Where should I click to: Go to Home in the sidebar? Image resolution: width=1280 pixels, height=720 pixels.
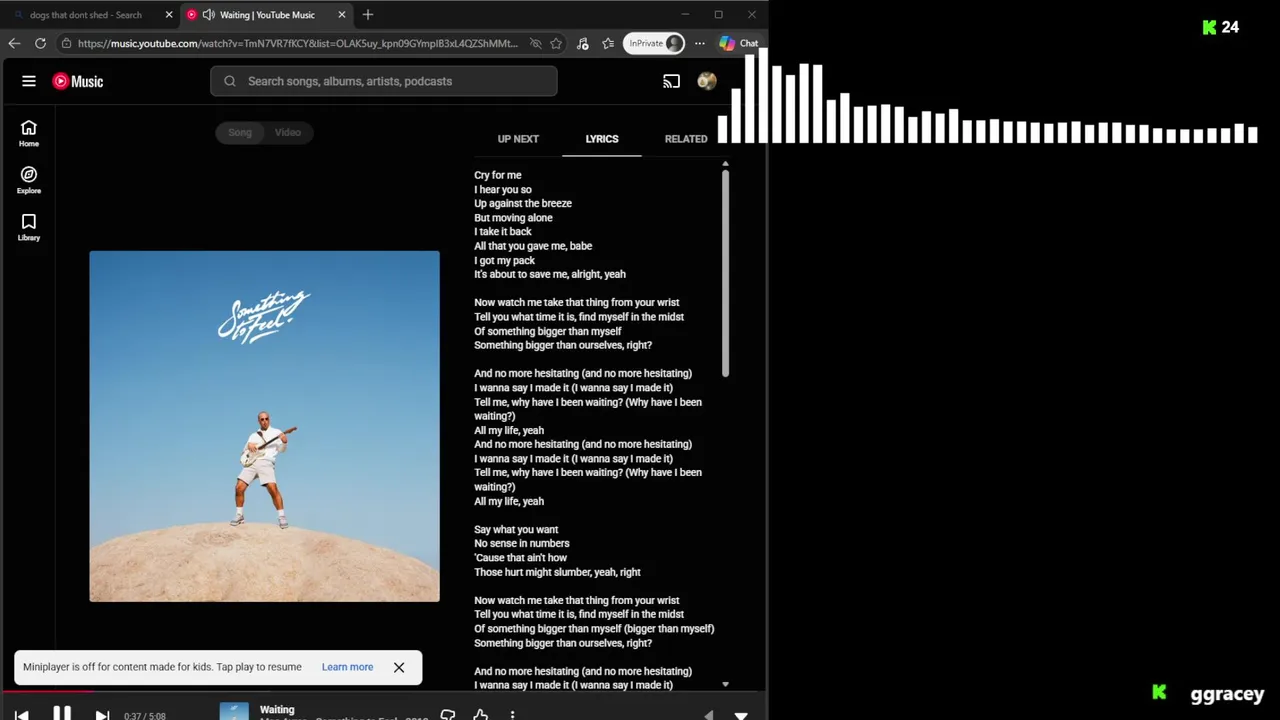pos(29,133)
